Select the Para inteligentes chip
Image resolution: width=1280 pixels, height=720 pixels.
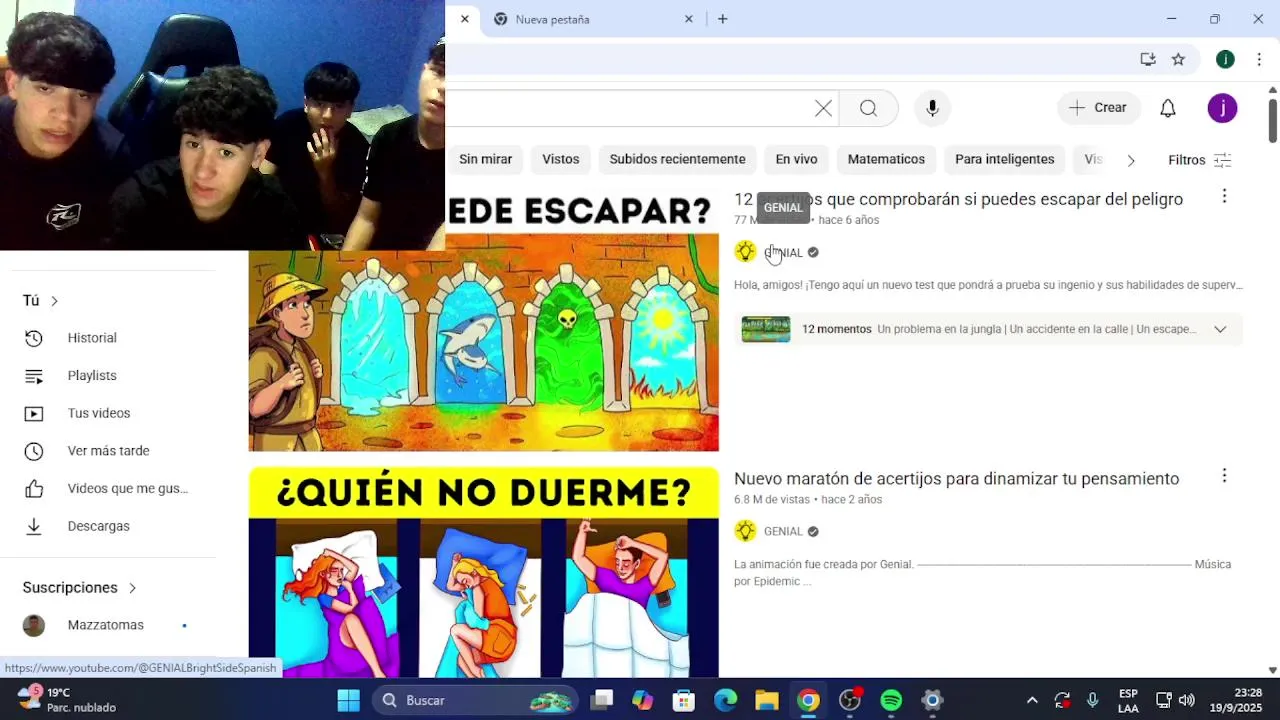pos(1004,159)
